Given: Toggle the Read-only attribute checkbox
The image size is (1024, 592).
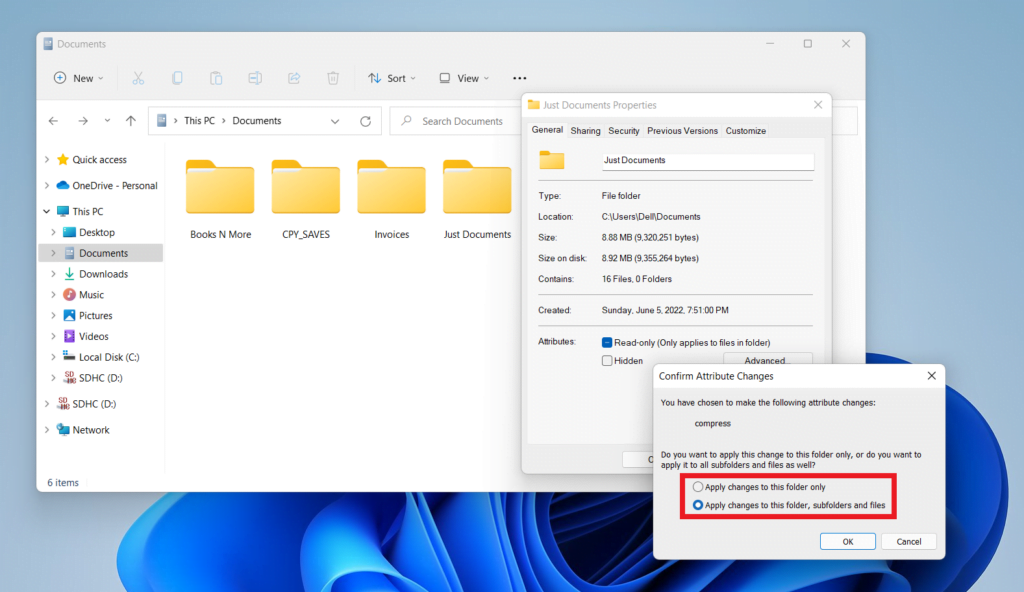Looking at the screenshot, I should tap(608, 342).
